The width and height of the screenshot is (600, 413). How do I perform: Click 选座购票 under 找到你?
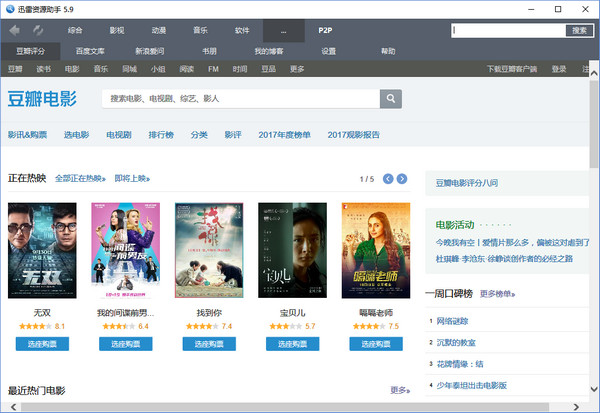[209, 344]
